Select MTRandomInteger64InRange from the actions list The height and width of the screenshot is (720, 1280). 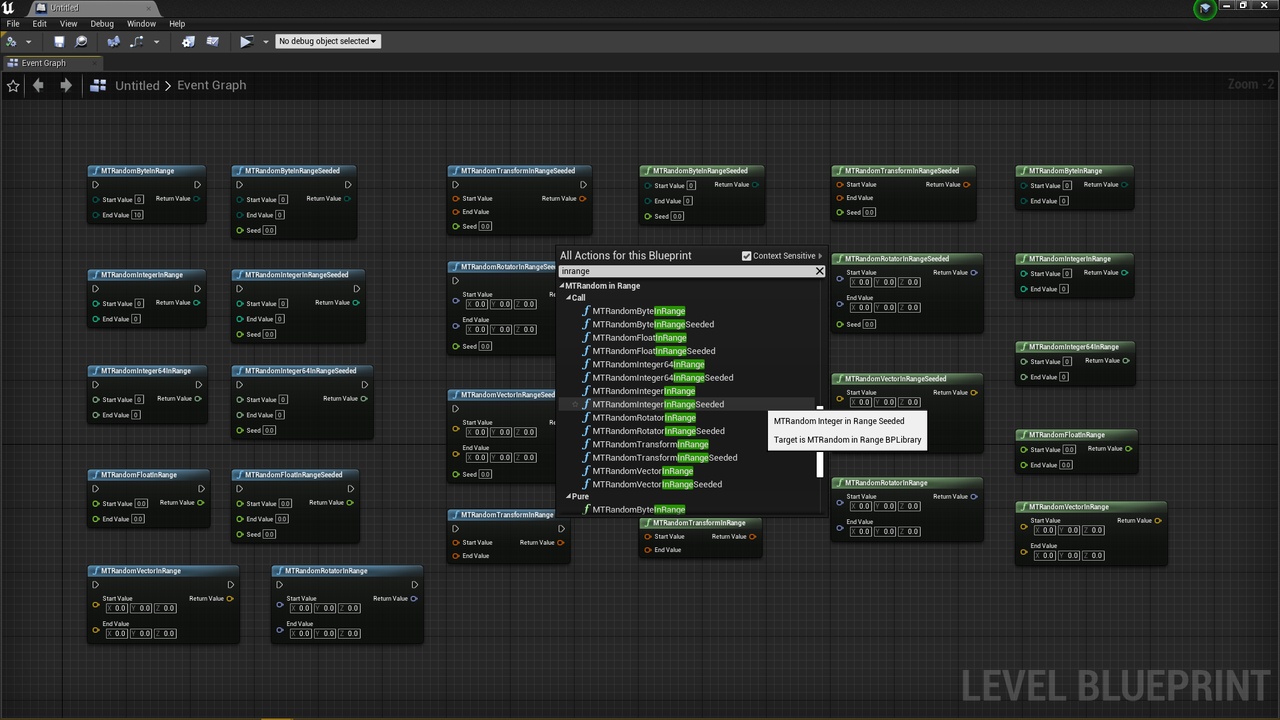click(x=648, y=365)
